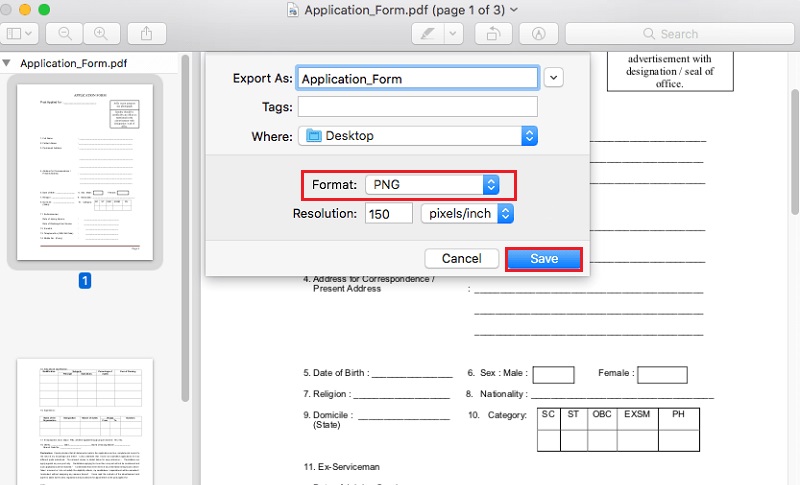The width and height of the screenshot is (800, 485).
Task: Click the cell under the SC category
Action: (548, 441)
